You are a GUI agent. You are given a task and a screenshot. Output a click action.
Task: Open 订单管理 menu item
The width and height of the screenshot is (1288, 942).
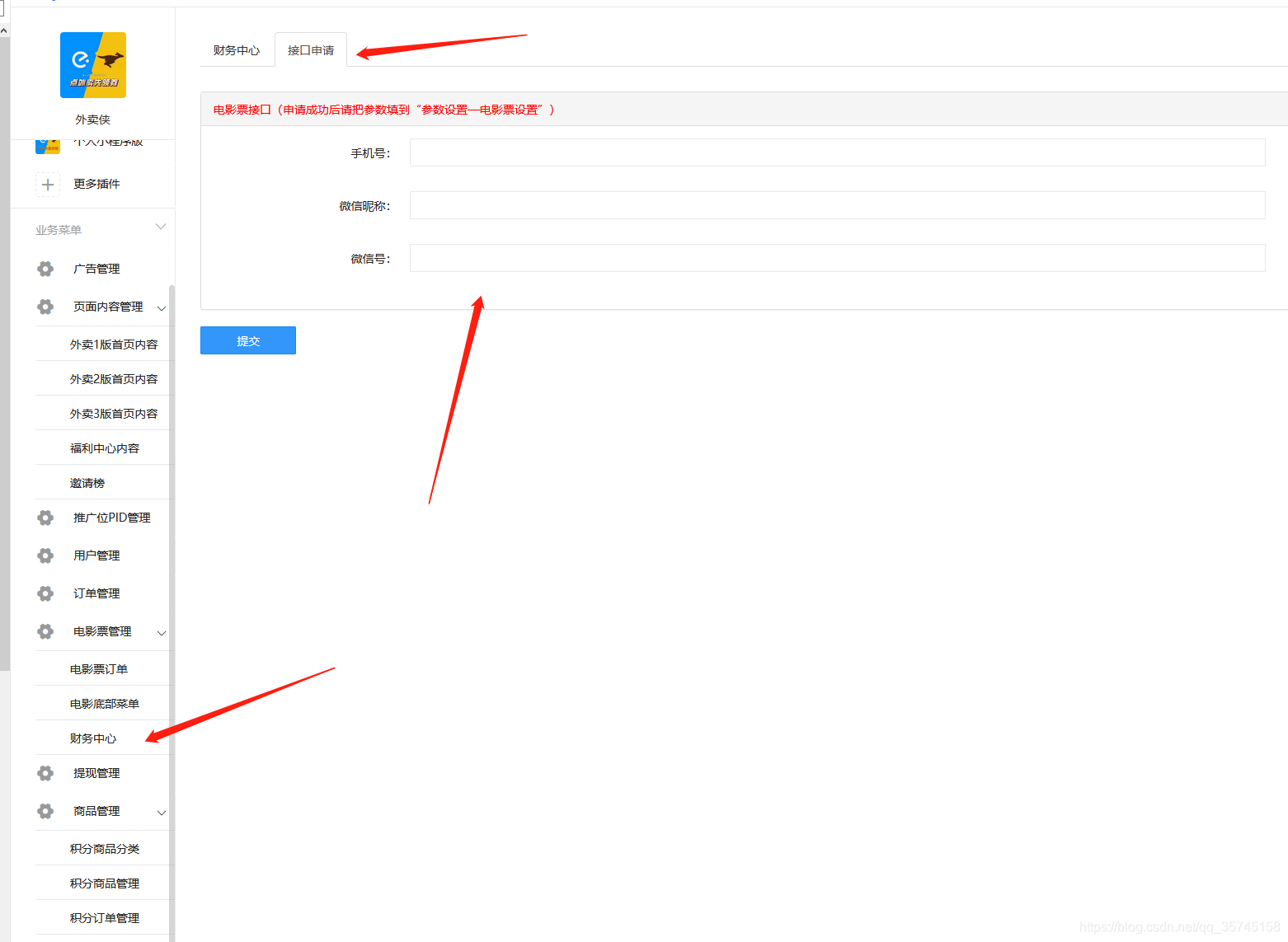tap(96, 593)
